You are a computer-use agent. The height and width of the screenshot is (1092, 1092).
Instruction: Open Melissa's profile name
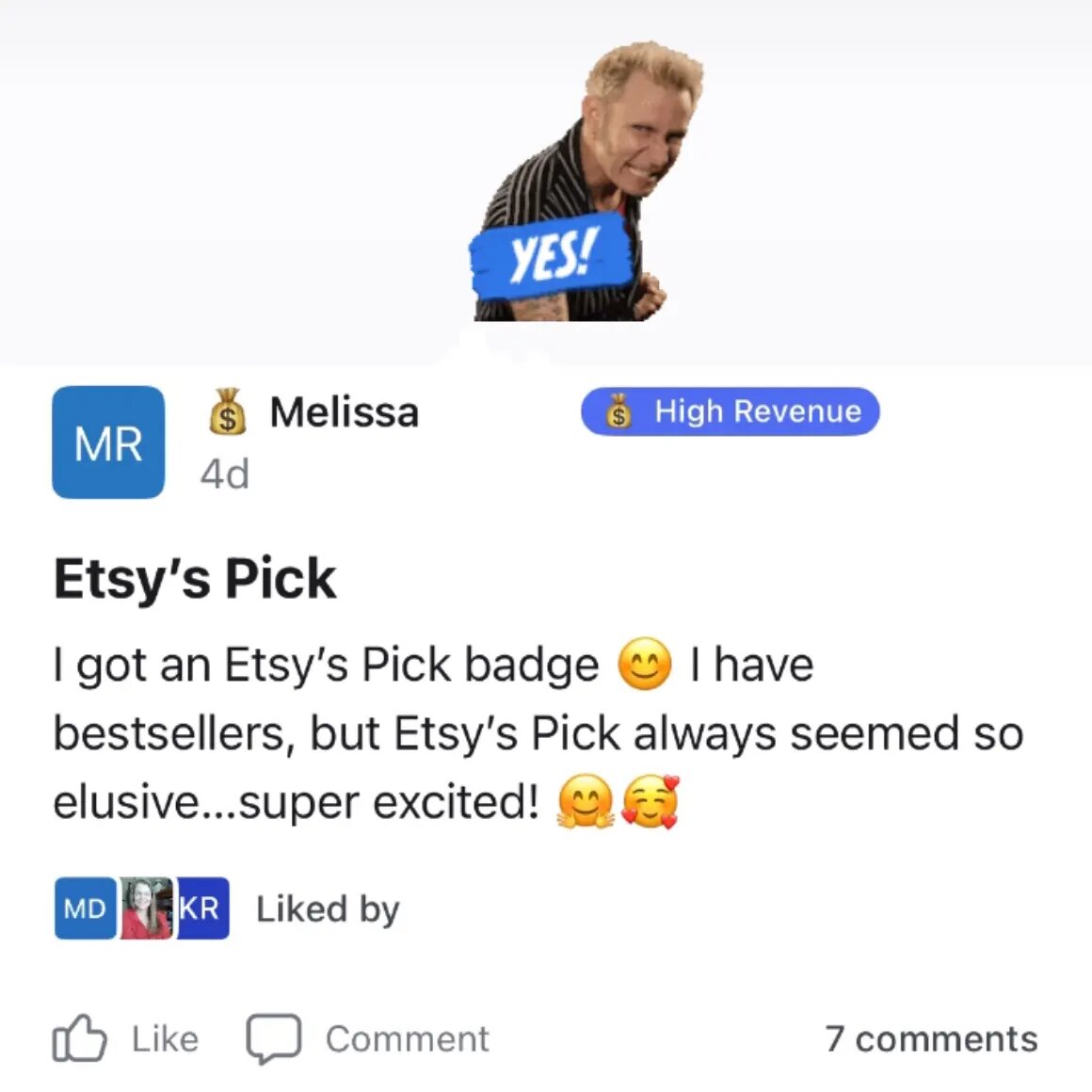point(344,411)
